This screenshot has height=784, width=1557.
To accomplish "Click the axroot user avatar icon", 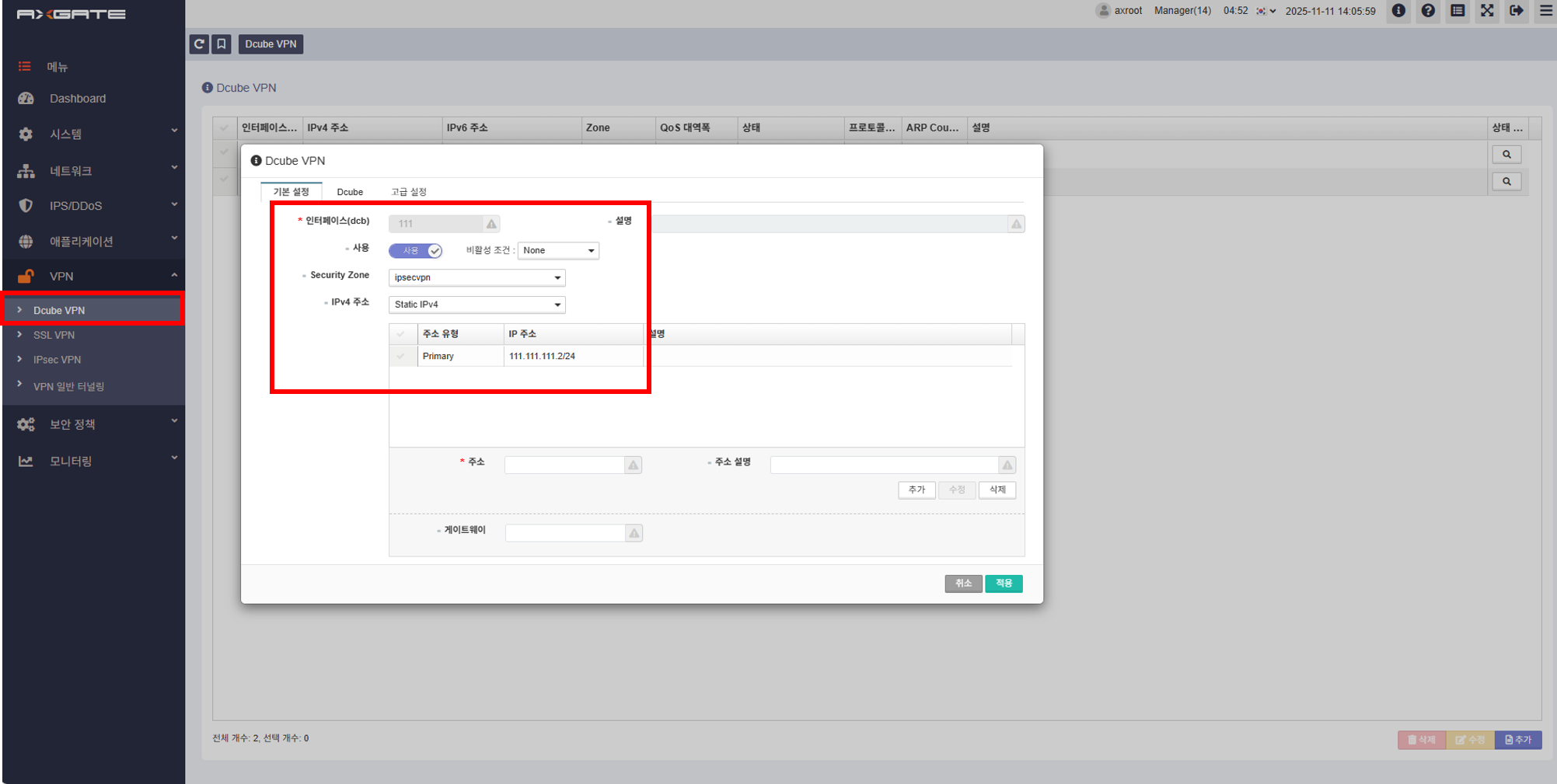I will click(x=1103, y=11).
